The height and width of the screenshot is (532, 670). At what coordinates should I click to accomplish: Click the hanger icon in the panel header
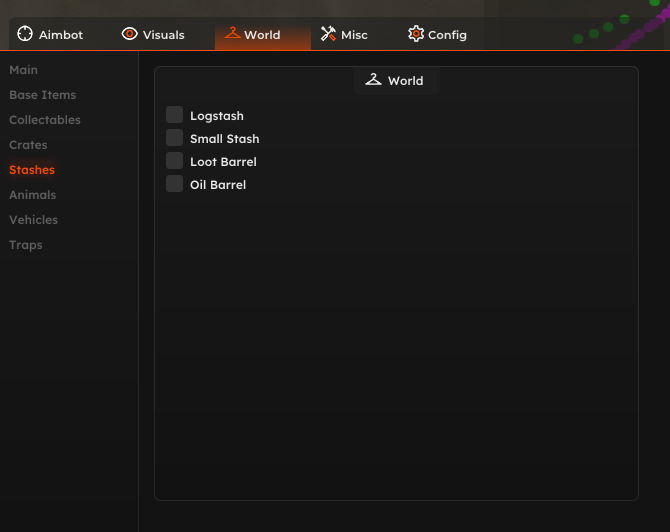(x=373, y=79)
